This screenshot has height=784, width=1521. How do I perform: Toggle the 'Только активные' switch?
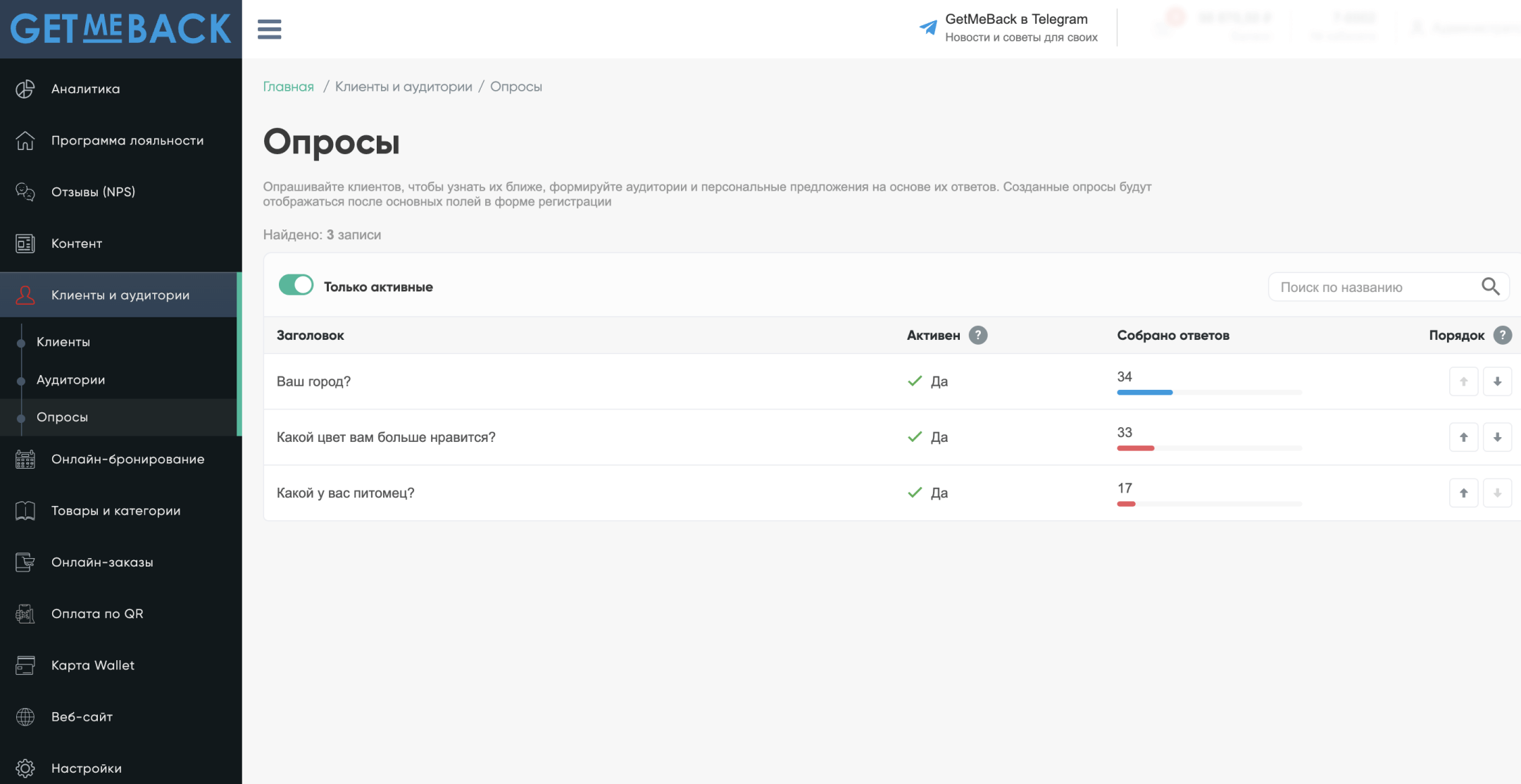click(296, 285)
